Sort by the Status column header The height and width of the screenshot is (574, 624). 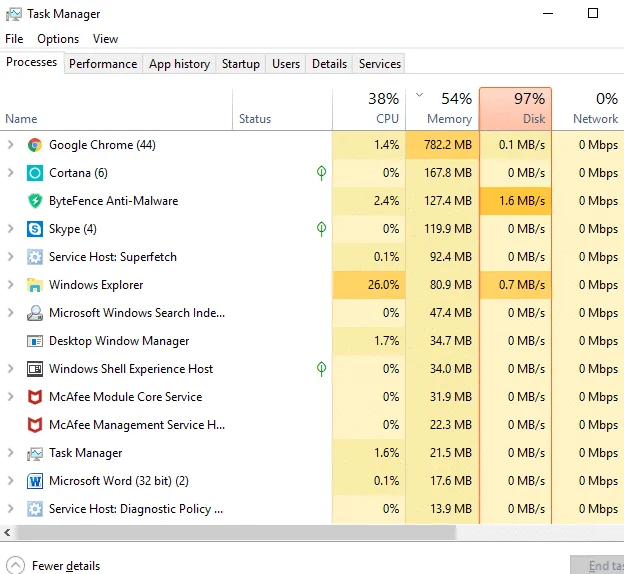point(282,109)
